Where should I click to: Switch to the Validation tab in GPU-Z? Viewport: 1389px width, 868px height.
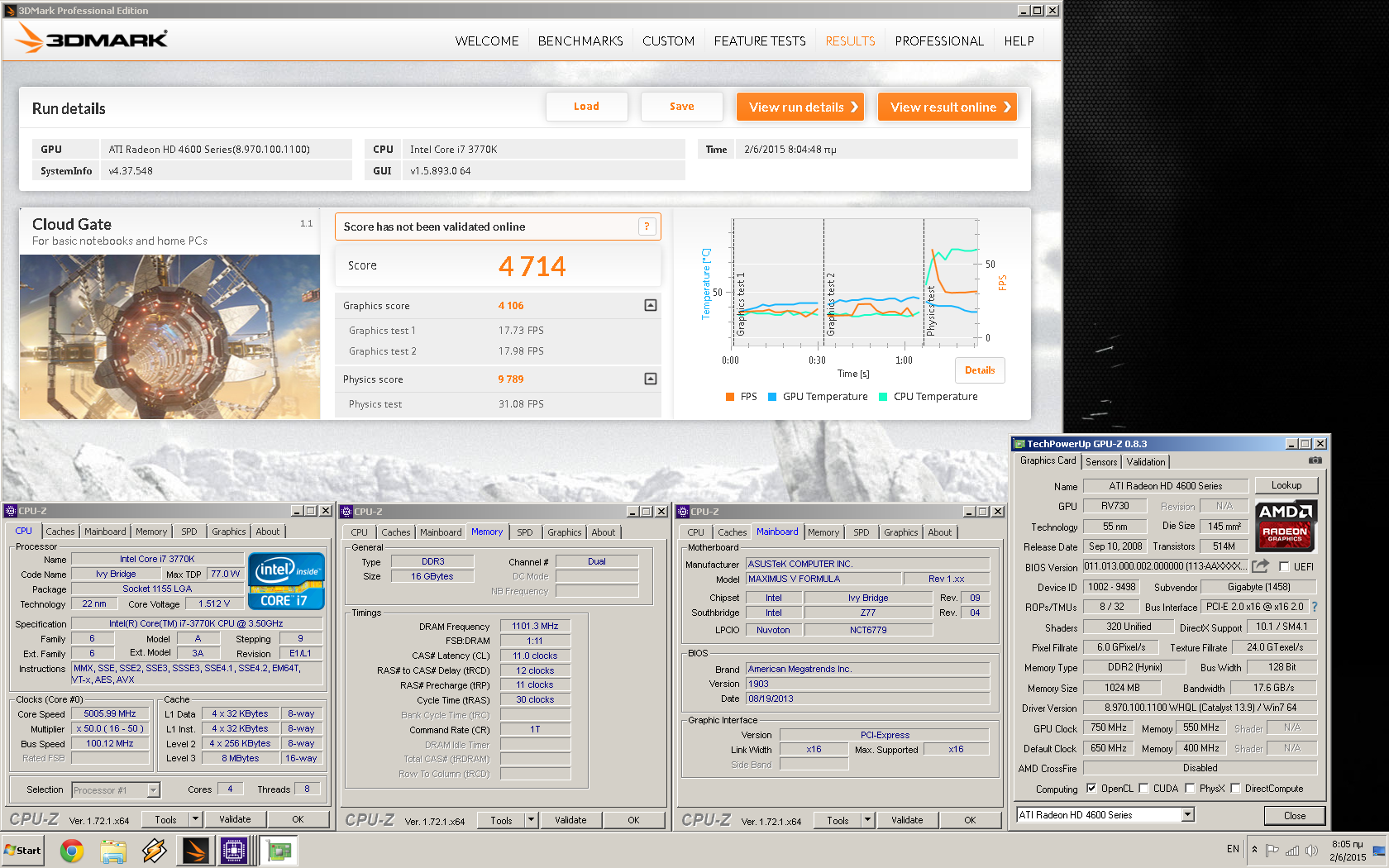coord(1146,461)
